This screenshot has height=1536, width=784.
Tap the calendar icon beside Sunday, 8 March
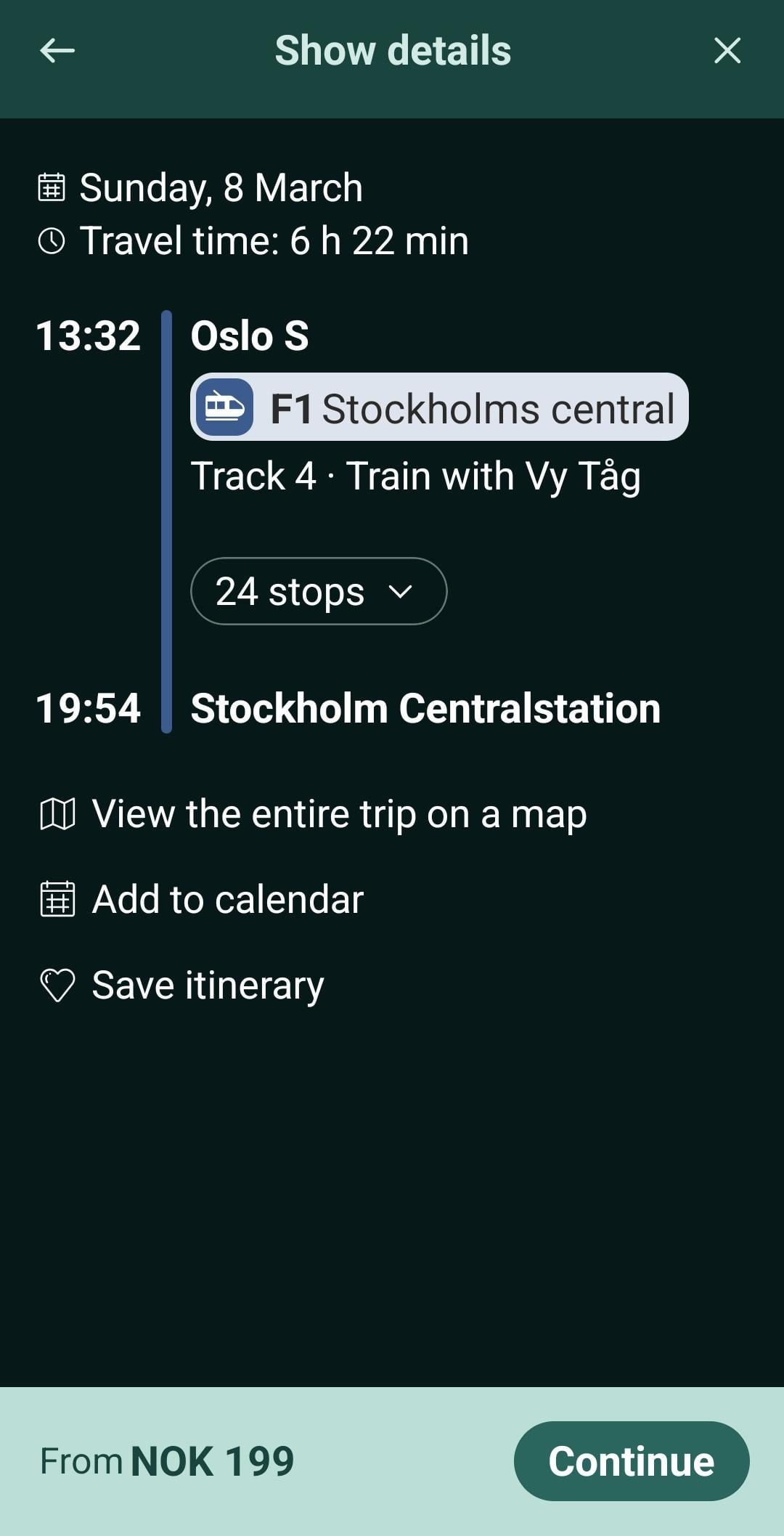52,187
